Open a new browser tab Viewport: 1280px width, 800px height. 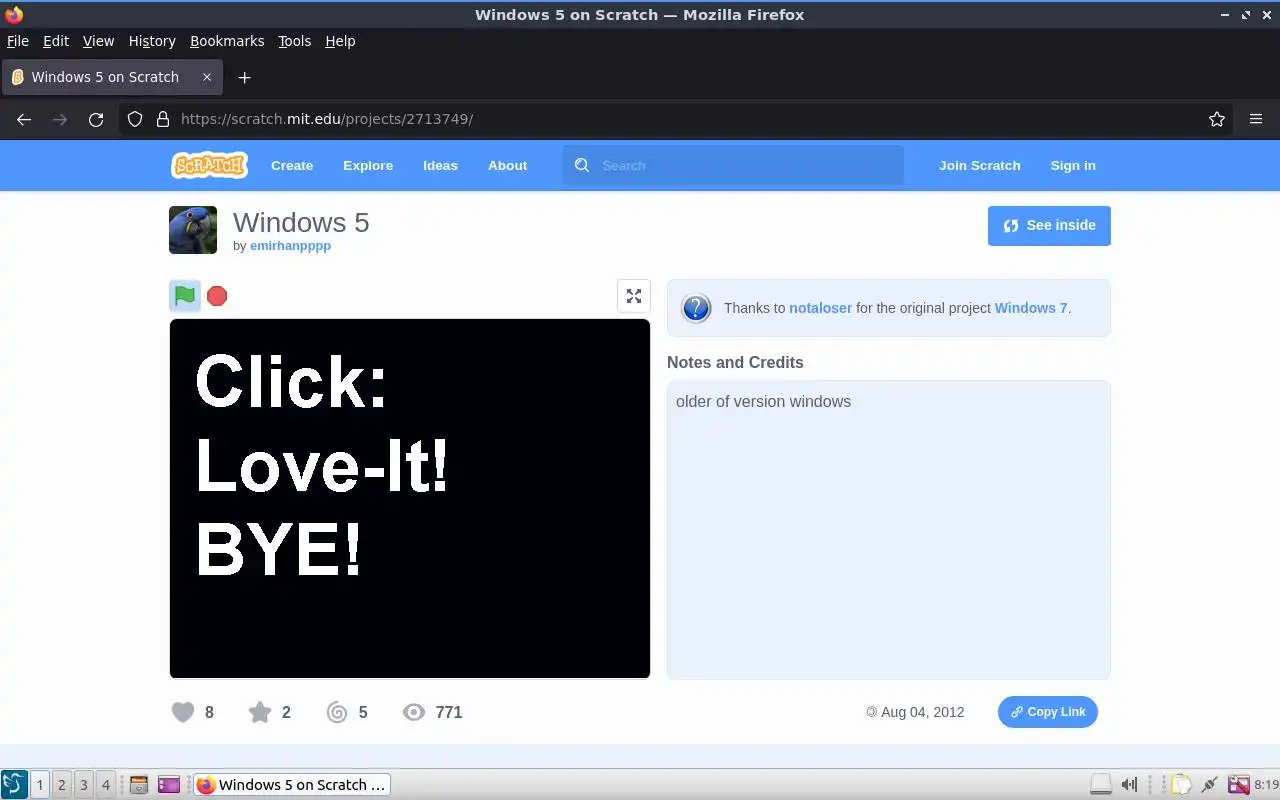(x=244, y=77)
